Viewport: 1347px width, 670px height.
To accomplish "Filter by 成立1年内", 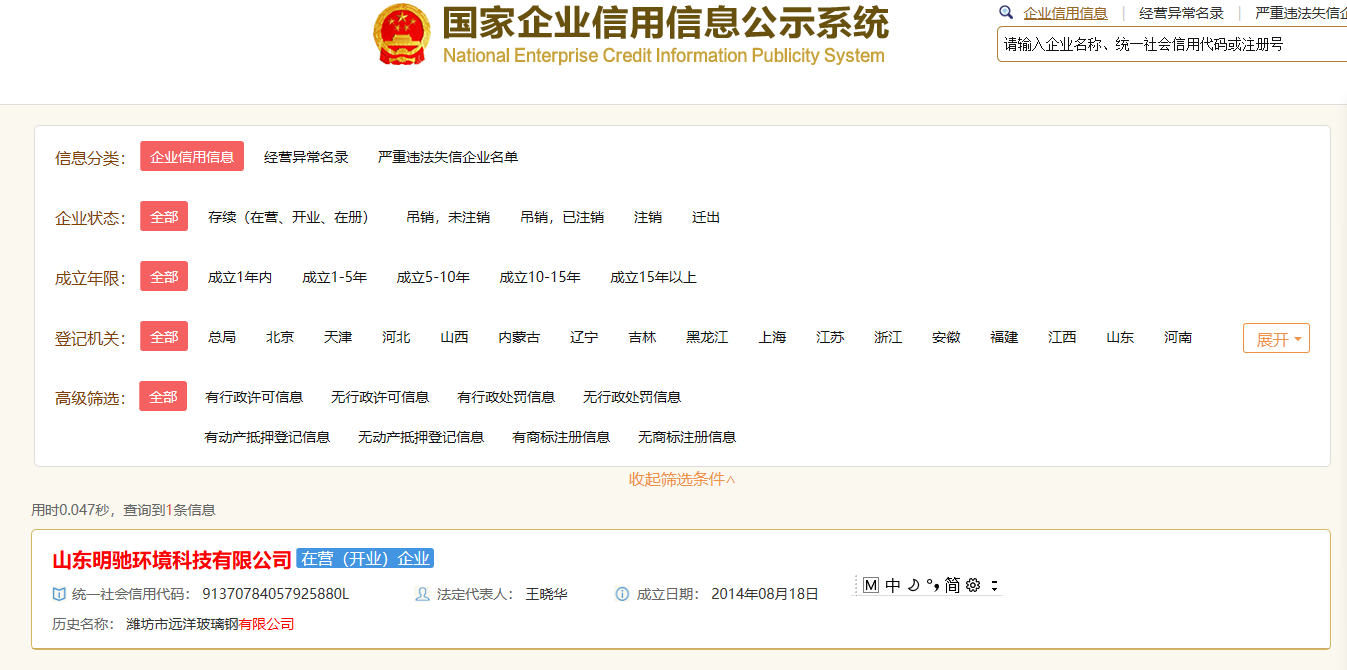I will tap(240, 277).
